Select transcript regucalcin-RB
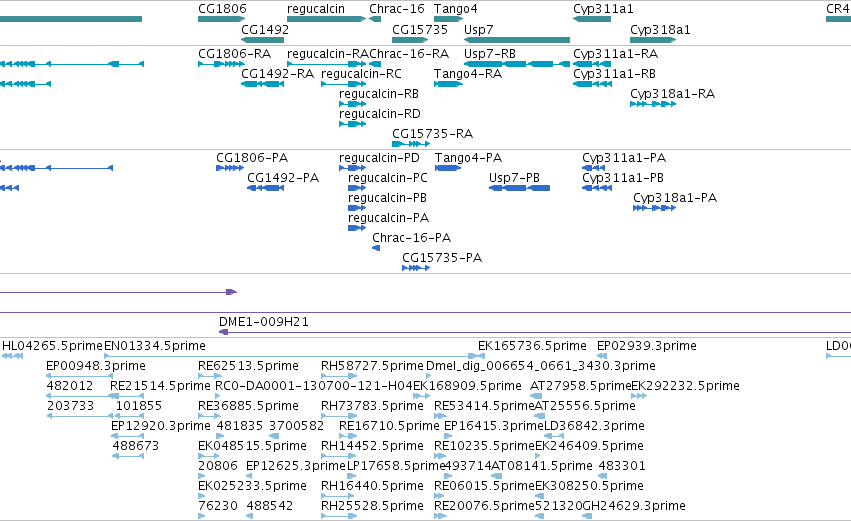Image resolution: width=851 pixels, height=521 pixels. click(353, 104)
